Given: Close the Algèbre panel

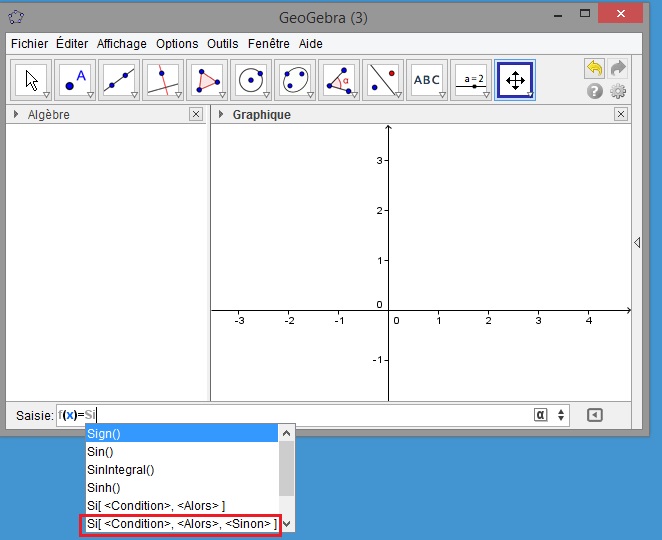Looking at the screenshot, I should (196, 115).
